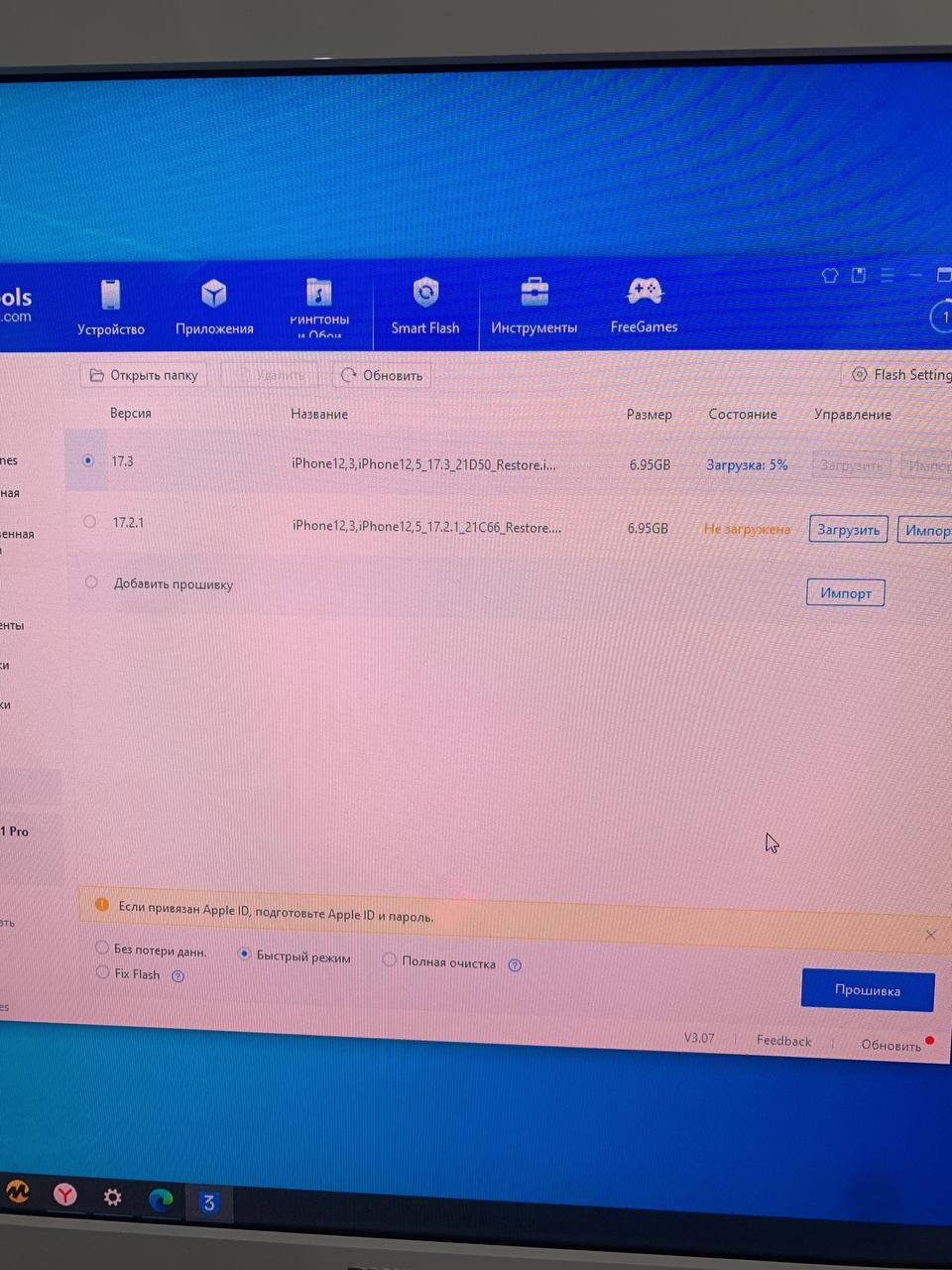Click the Обновить refresh toolbar button

382,375
